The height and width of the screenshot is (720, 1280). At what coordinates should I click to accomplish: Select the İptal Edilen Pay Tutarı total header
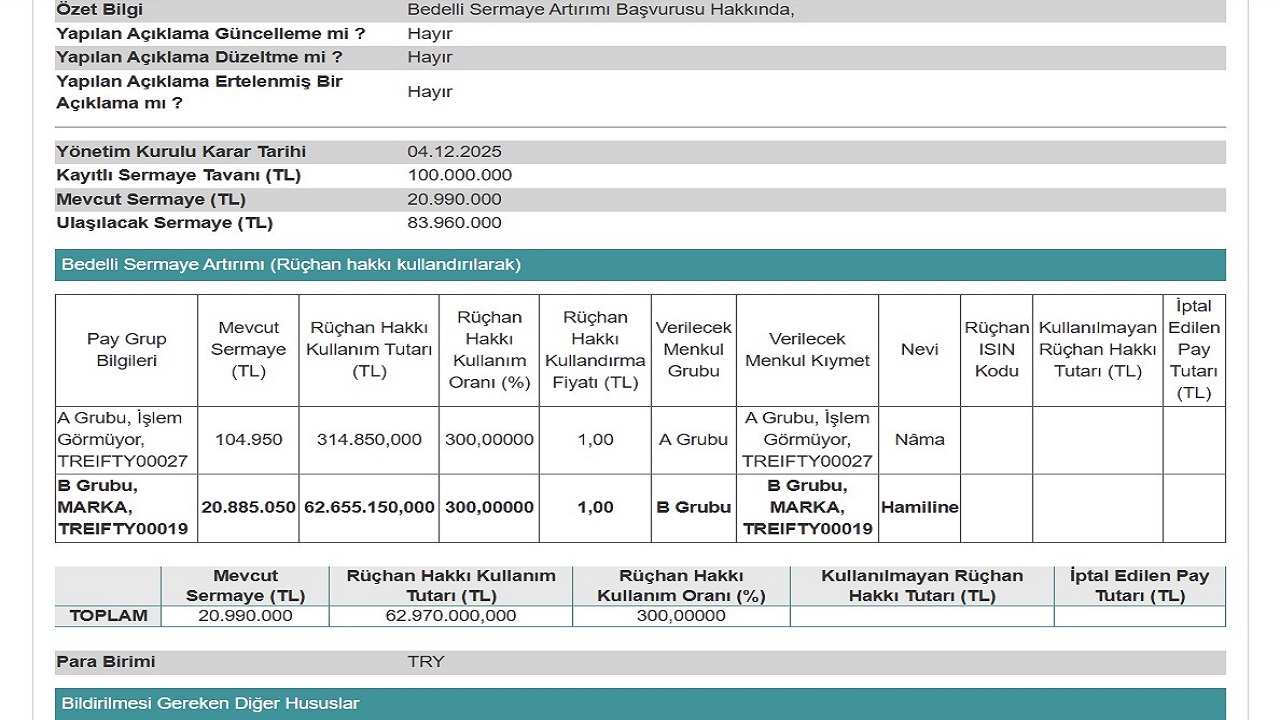1139,586
